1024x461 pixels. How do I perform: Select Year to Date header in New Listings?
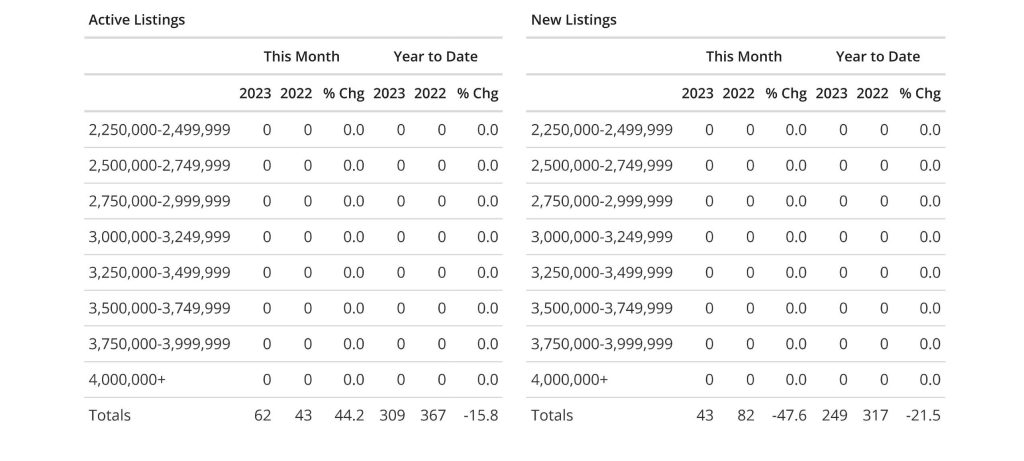coord(877,57)
